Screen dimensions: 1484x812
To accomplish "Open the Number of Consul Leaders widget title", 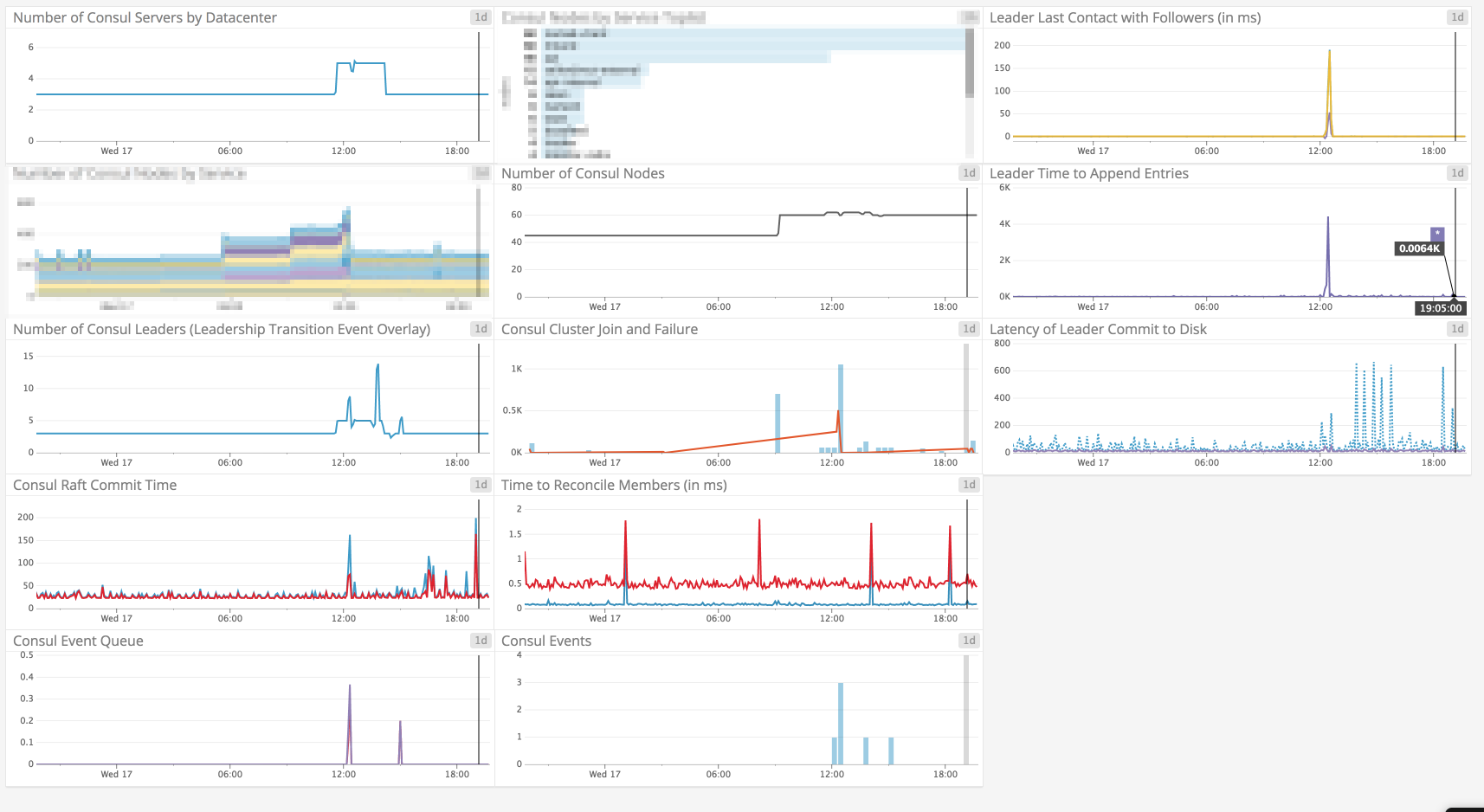I will coord(222,329).
